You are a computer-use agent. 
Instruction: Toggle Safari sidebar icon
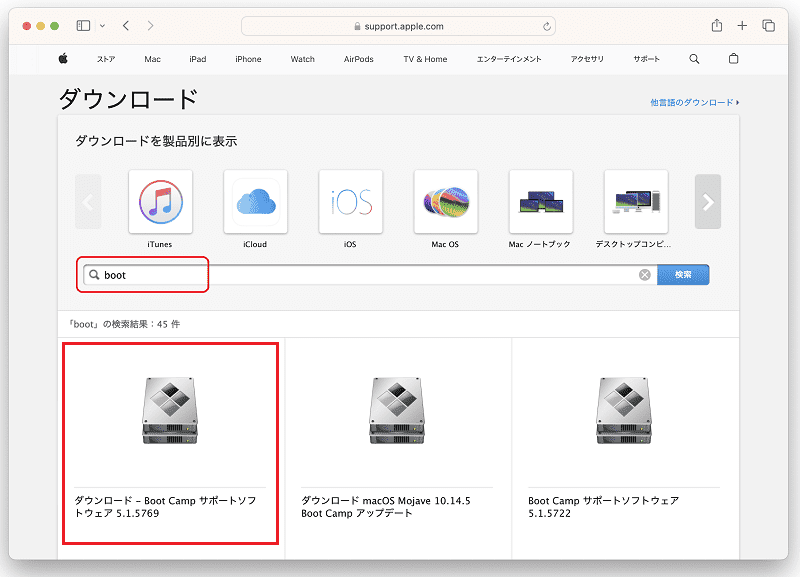(83, 26)
